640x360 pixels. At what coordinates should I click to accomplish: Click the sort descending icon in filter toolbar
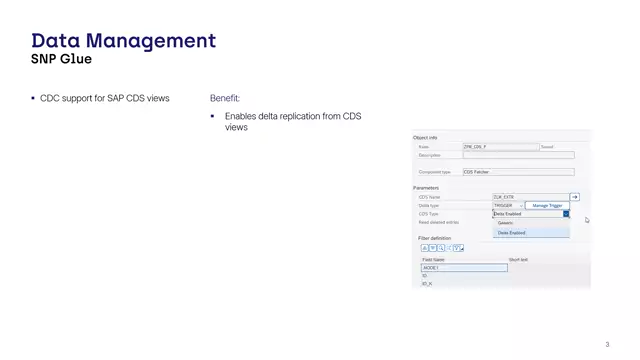pos(433,248)
